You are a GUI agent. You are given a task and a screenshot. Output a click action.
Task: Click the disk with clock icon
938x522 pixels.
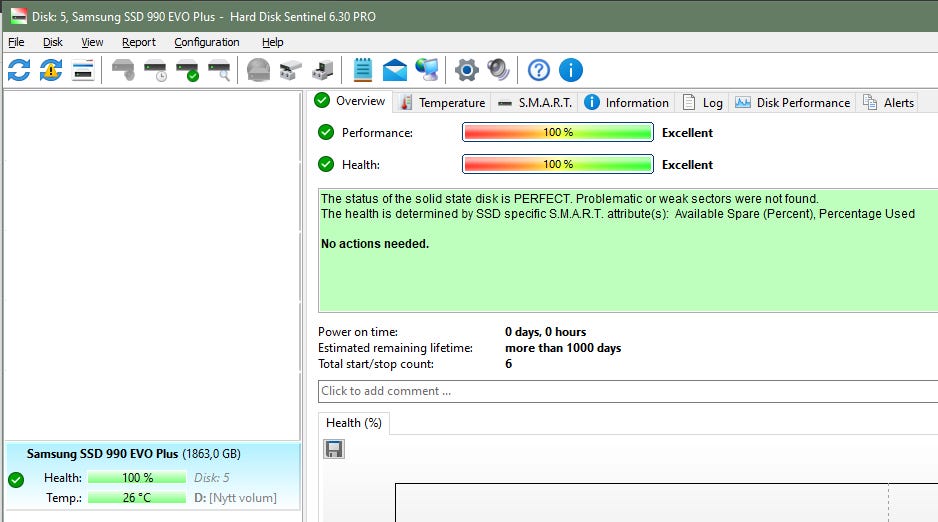point(156,70)
